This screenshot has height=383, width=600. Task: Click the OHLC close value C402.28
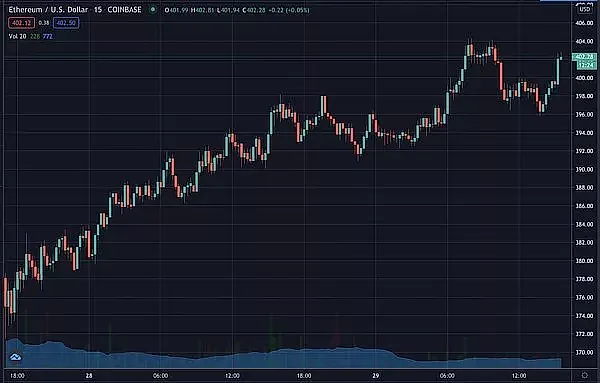pos(254,10)
